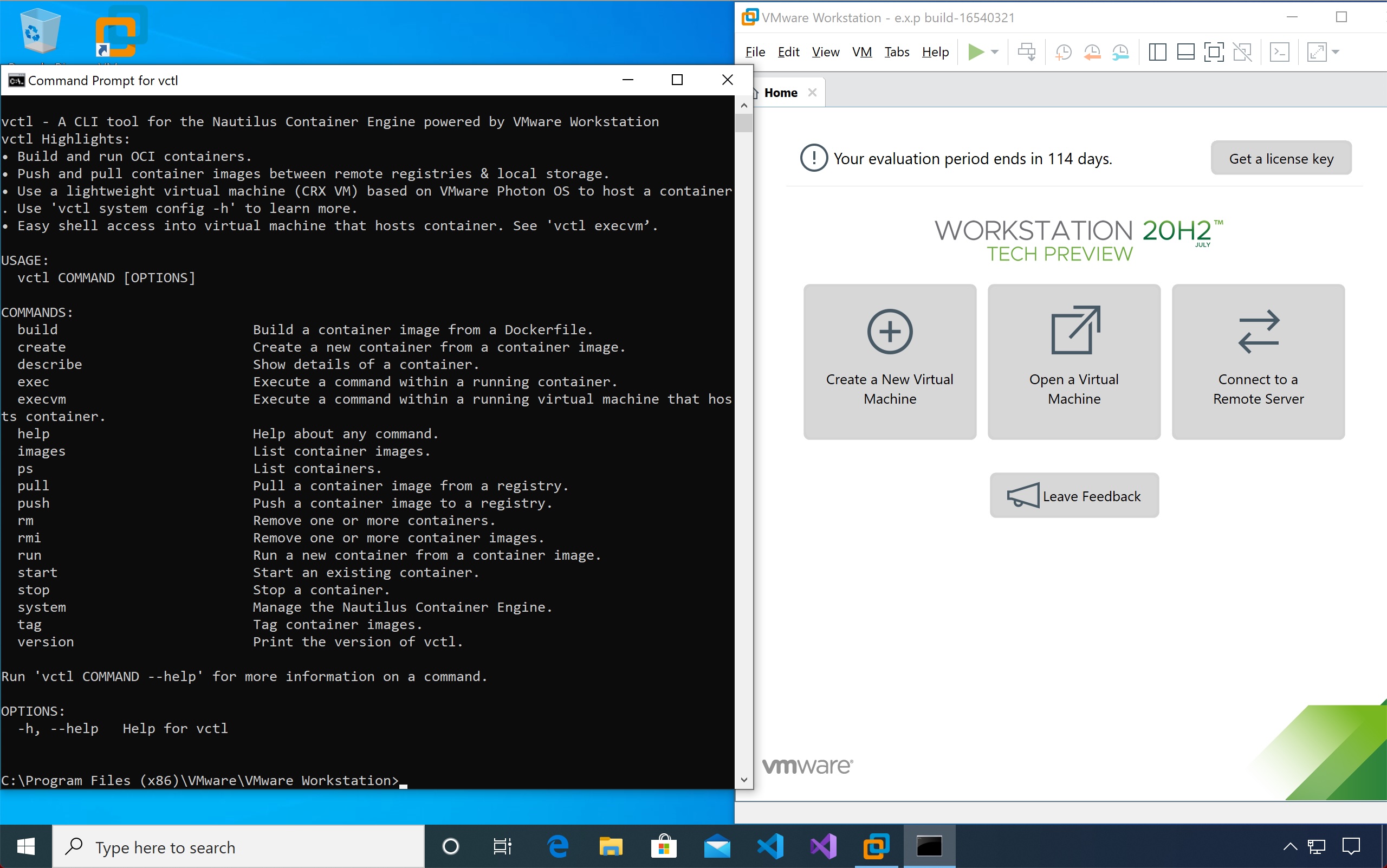The width and height of the screenshot is (1387, 868).
Task: Click the Visual Studio taskbar icon
Action: pyautogui.click(x=822, y=847)
